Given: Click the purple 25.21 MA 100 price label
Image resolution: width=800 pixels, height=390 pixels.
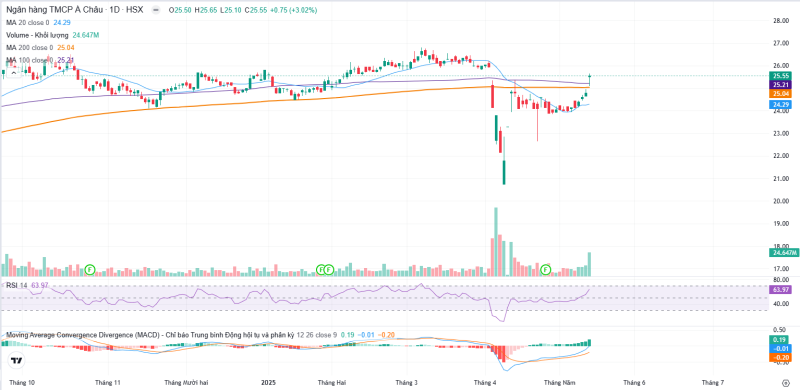Looking at the screenshot, I should point(781,85).
